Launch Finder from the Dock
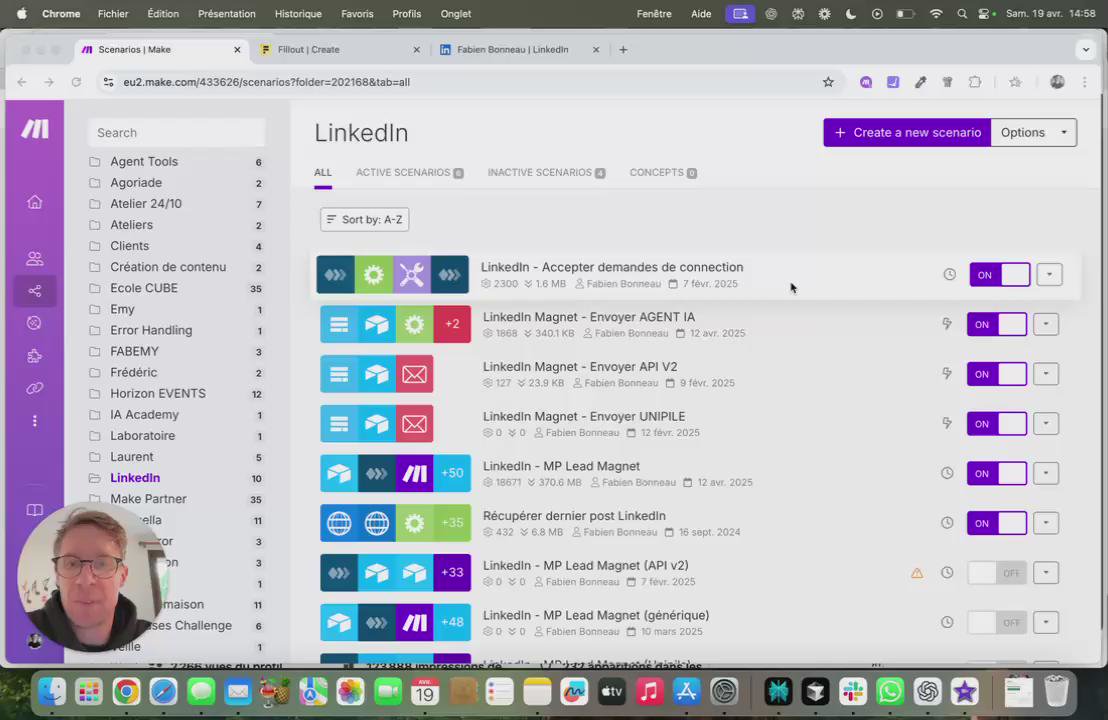Screen dimensions: 1108x720 pyautogui.click(x=52, y=691)
